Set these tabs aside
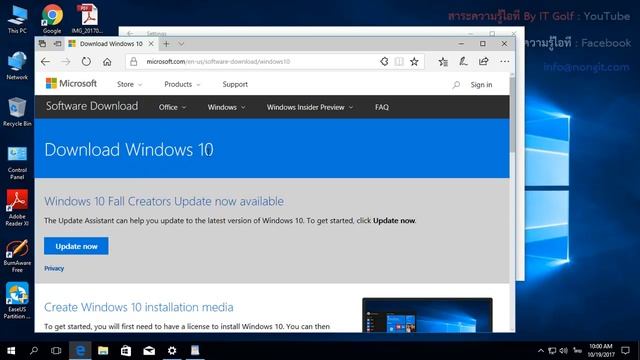The height and width of the screenshot is (360, 640). (58, 44)
